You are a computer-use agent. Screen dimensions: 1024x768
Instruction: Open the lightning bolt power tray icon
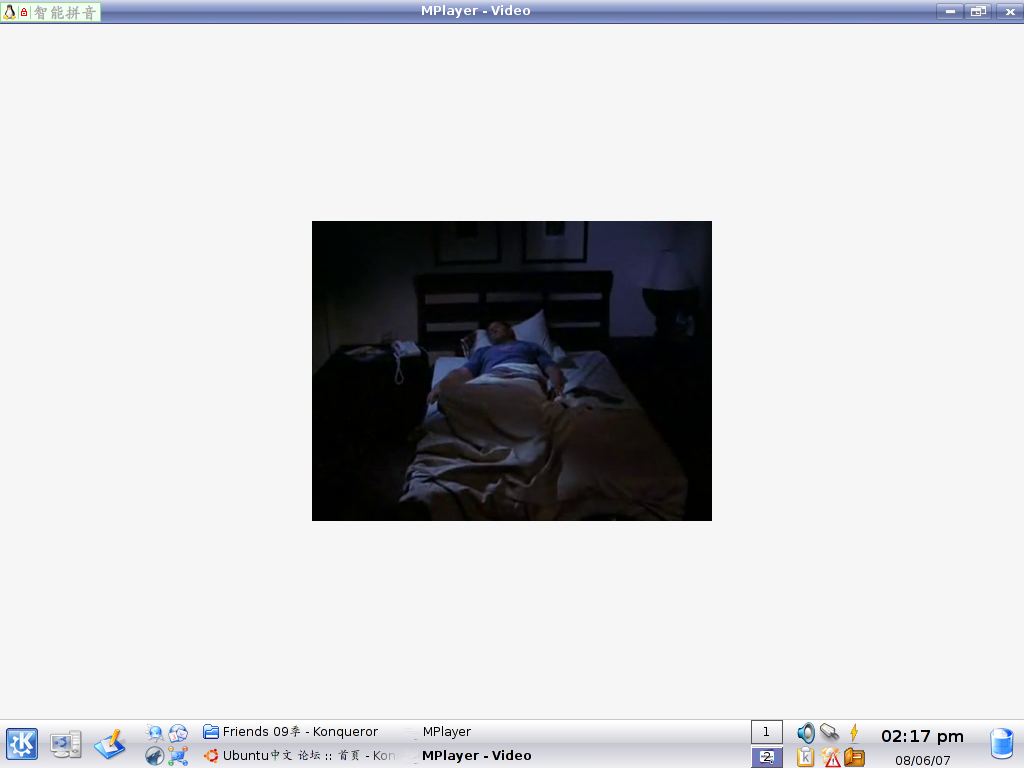[x=854, y=732]
